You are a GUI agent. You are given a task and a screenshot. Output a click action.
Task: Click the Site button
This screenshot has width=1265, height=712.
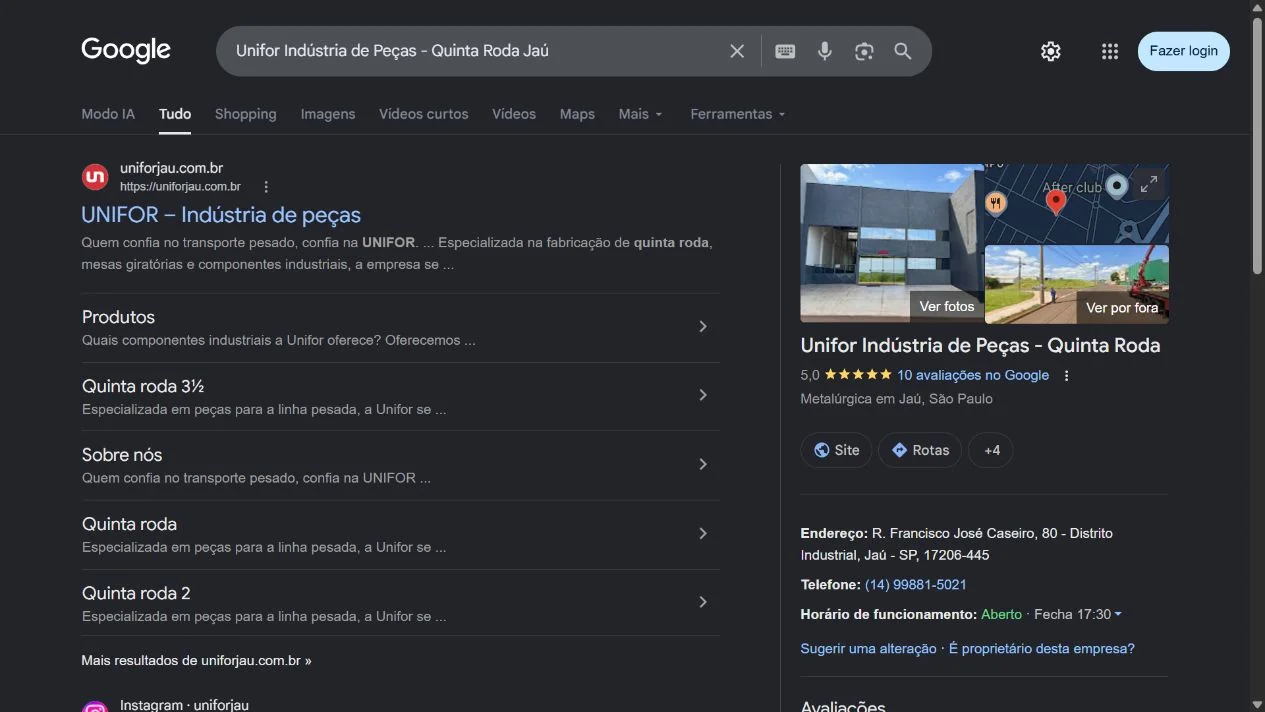836,450
